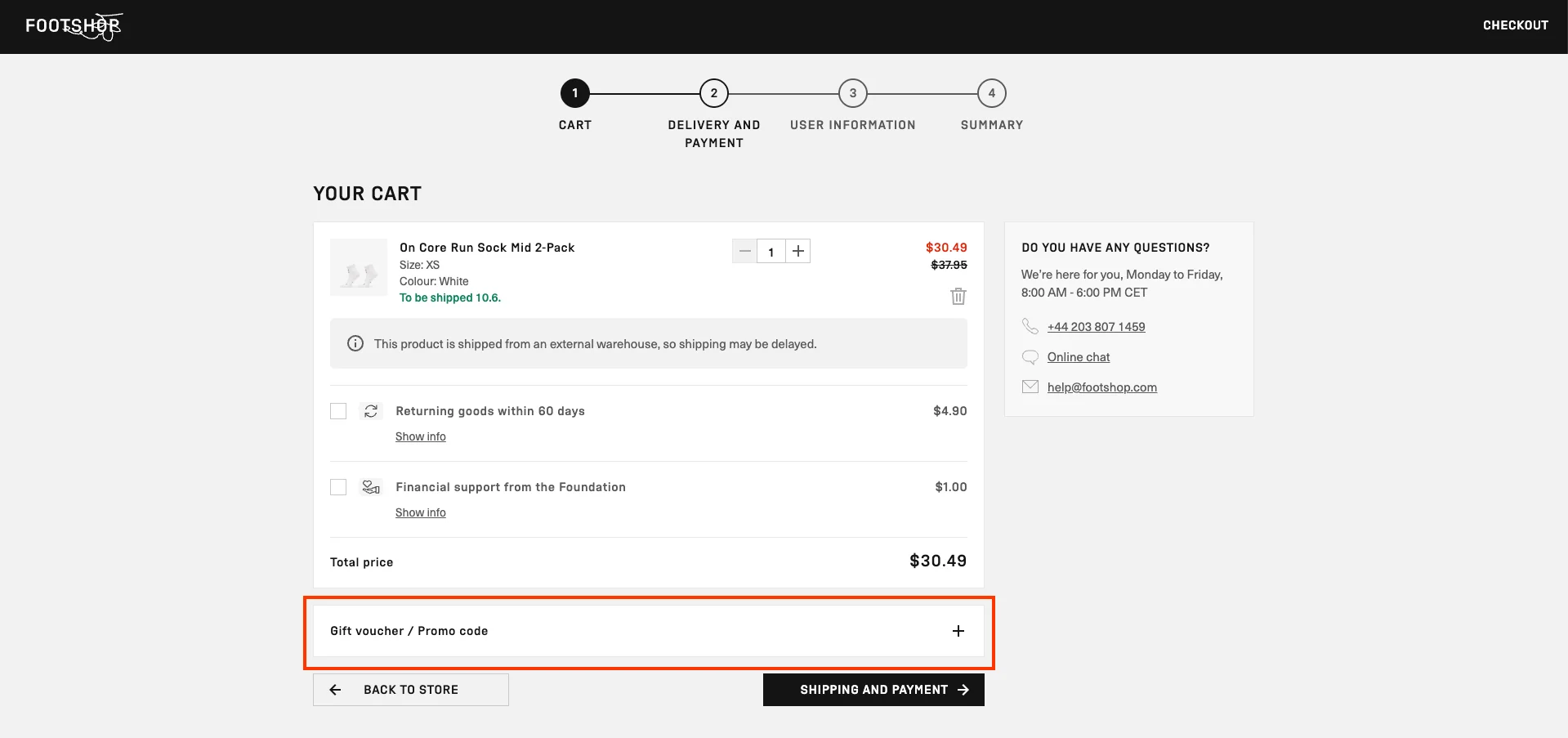Click the external warehouse info icon
The height and width of the screenshot is (738, 1568).
pyautogui.click(x=355, y=343)
